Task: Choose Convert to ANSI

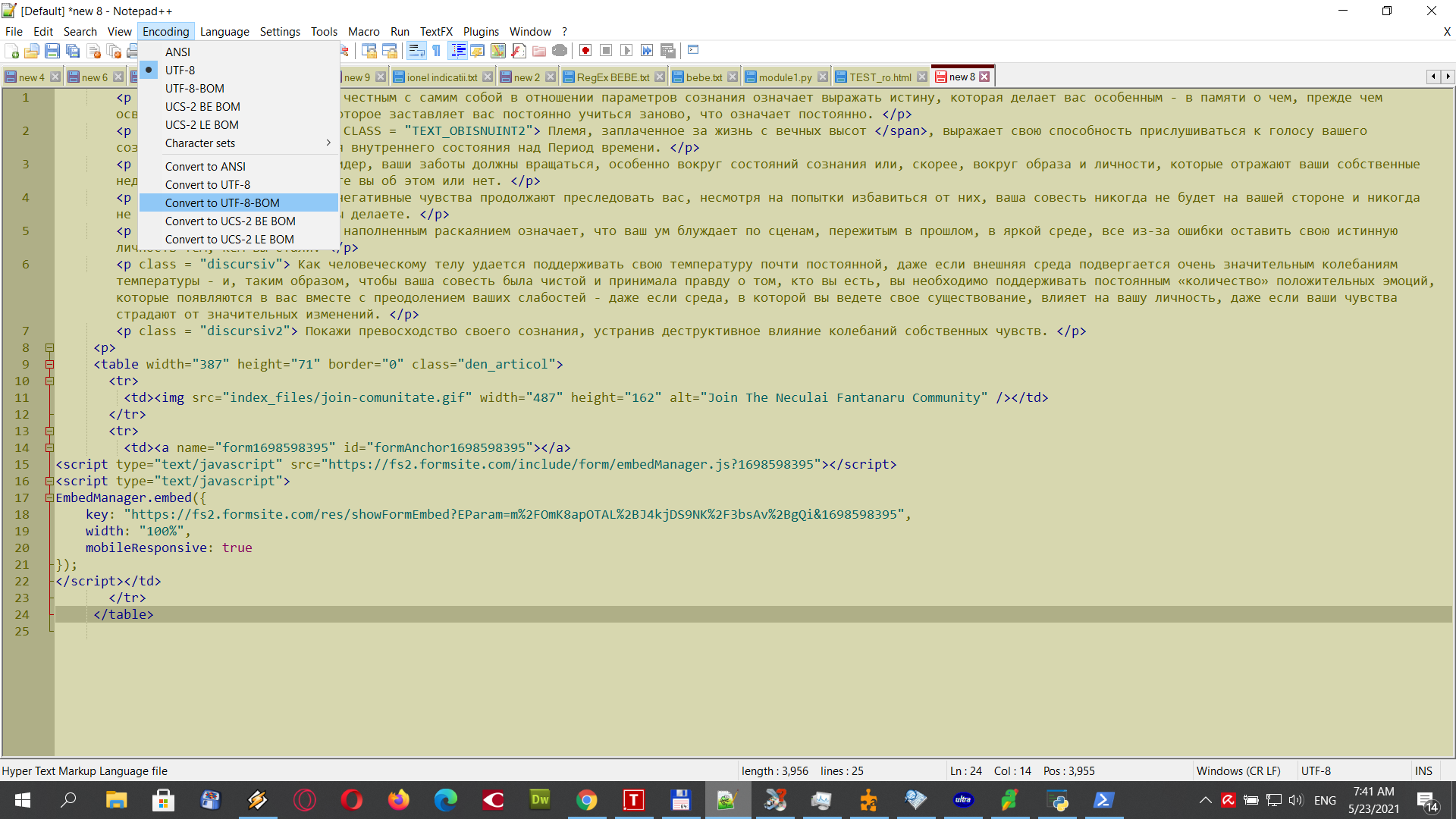Action: (x=239, y=166)
